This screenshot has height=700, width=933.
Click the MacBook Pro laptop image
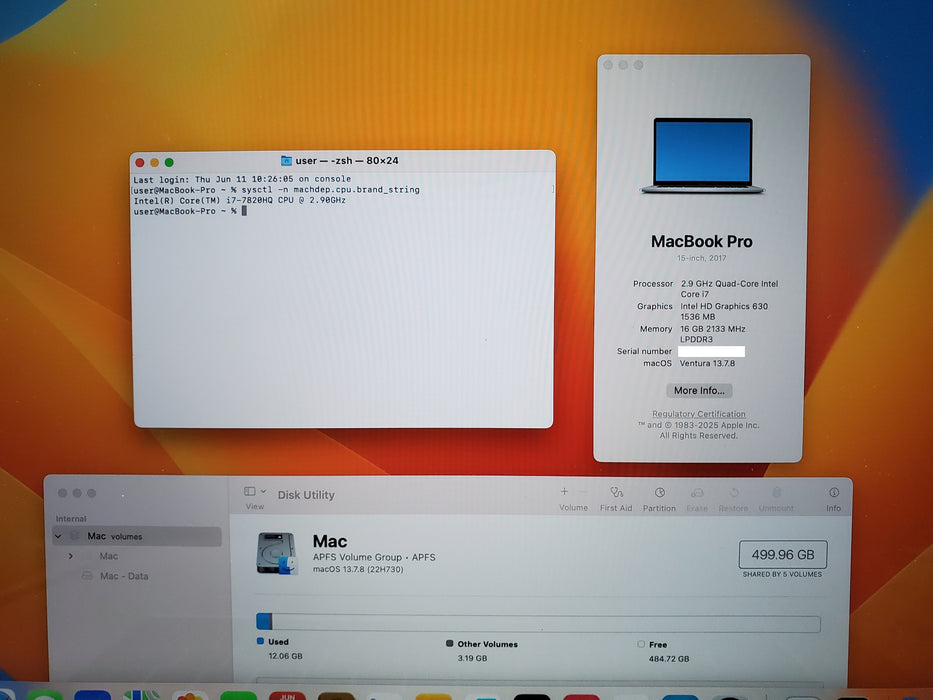pos(703,156)
